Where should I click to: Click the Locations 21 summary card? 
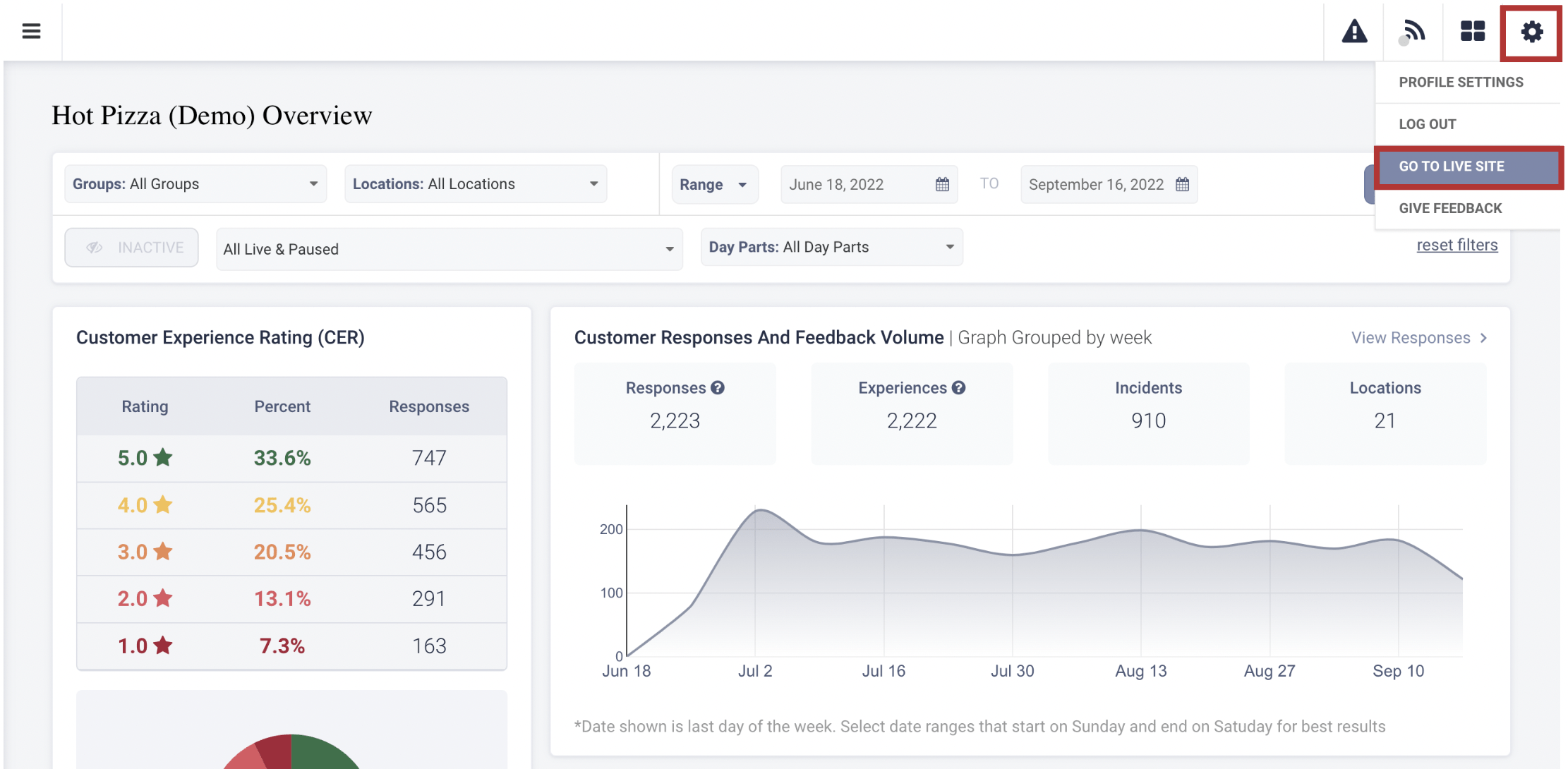pyautogui.click(x=1385, y=413)
